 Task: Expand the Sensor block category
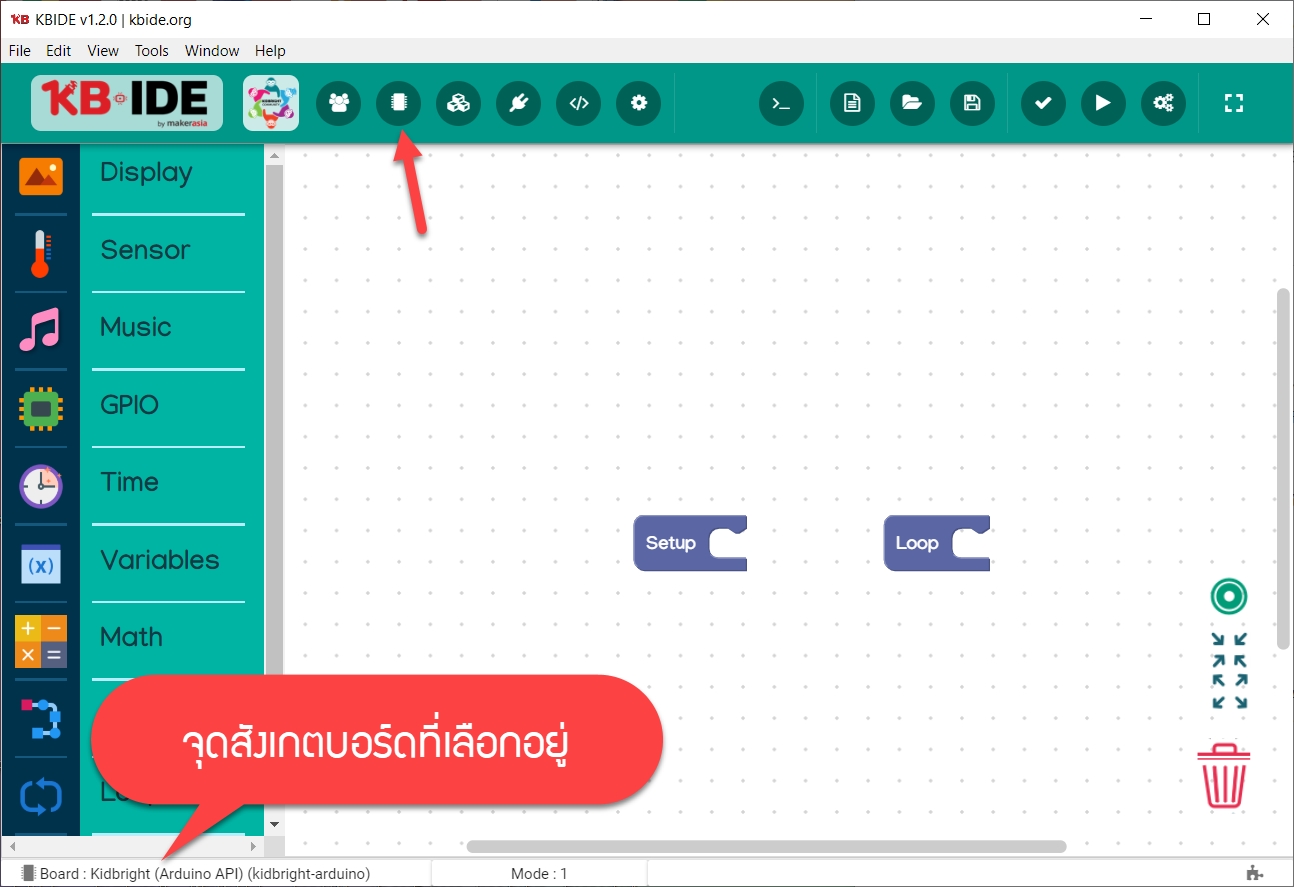(145, 250)
